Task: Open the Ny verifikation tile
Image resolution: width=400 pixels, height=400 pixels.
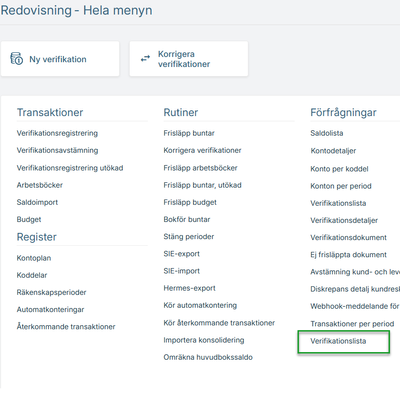Action: [x=60, y=59]
